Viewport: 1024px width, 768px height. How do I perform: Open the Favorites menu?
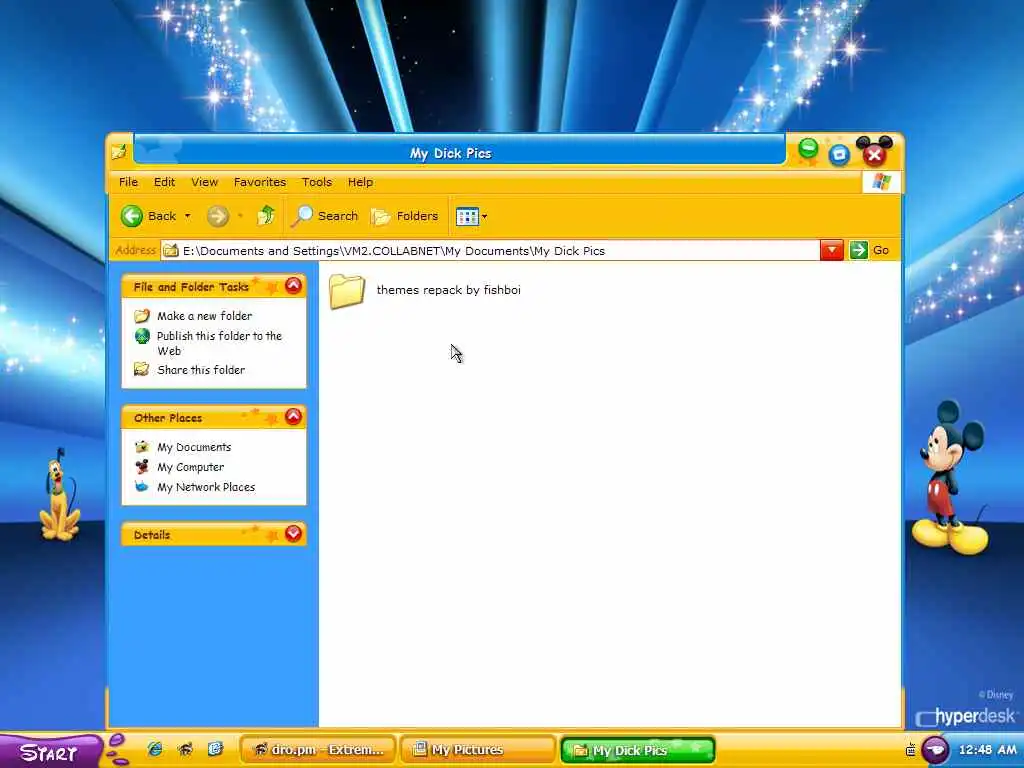(x=260, y=182)
